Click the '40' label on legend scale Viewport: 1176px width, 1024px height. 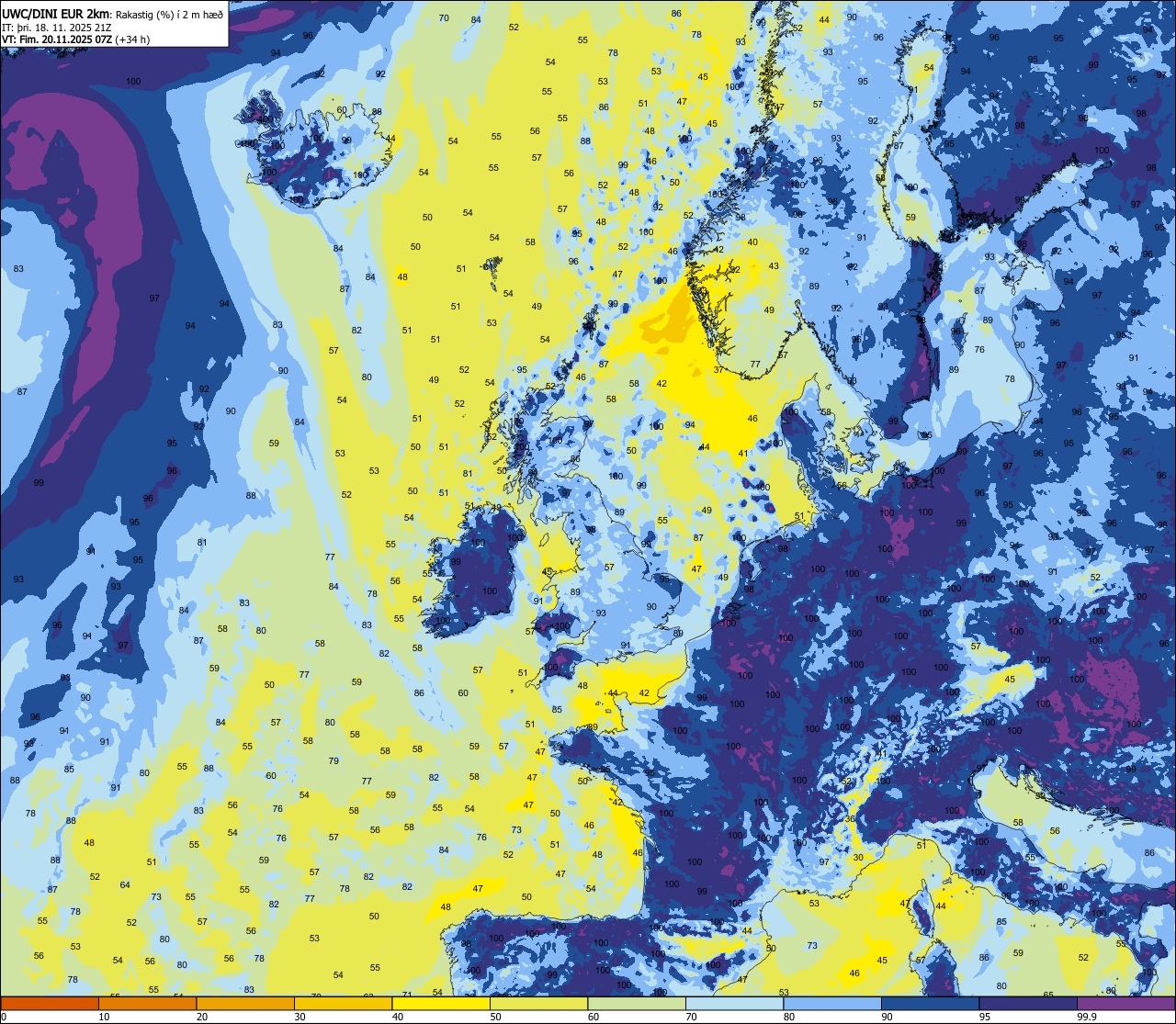pos(398,1017)
